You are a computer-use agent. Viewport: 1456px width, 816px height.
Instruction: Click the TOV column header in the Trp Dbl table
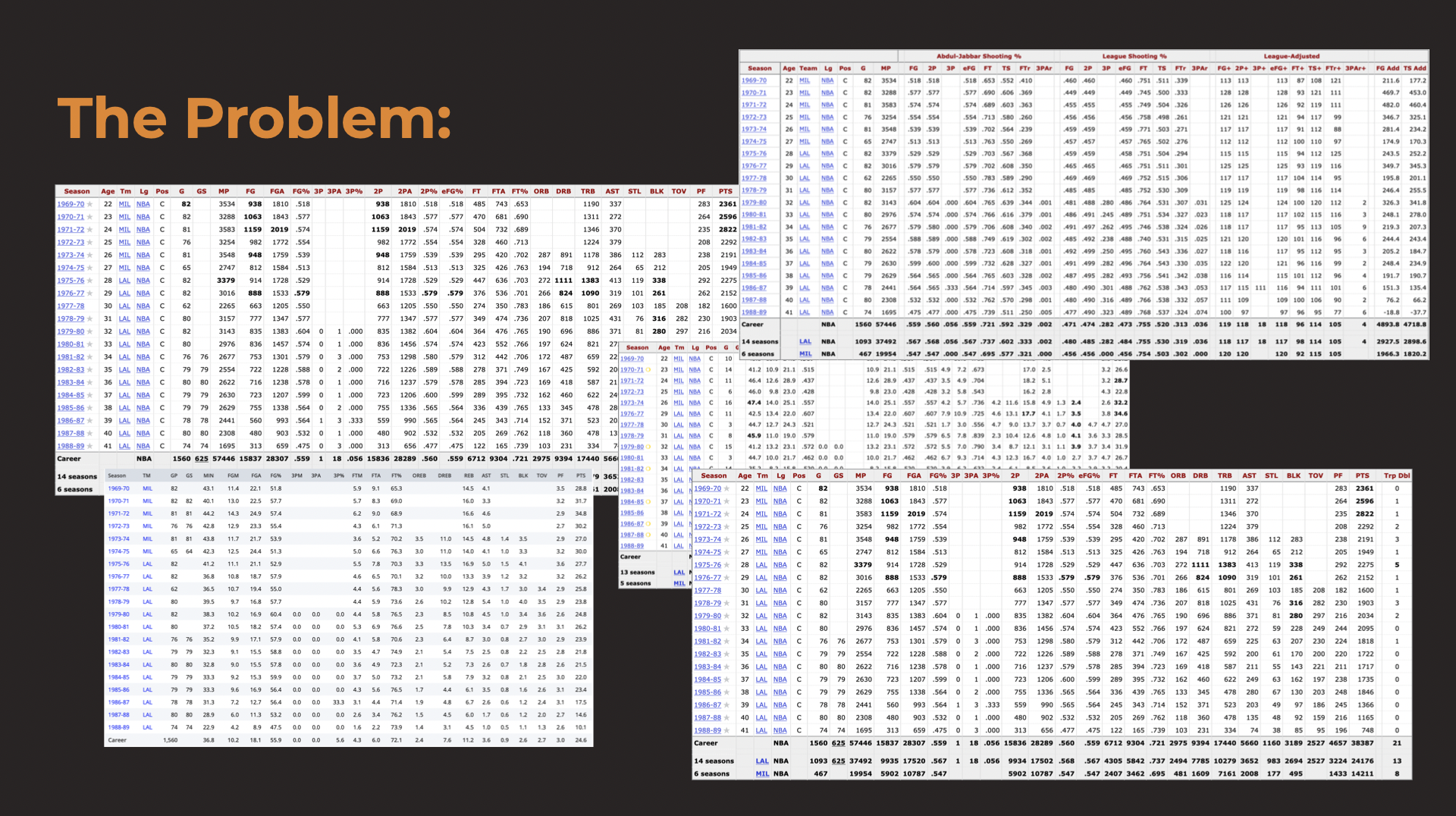[1316, 476]
